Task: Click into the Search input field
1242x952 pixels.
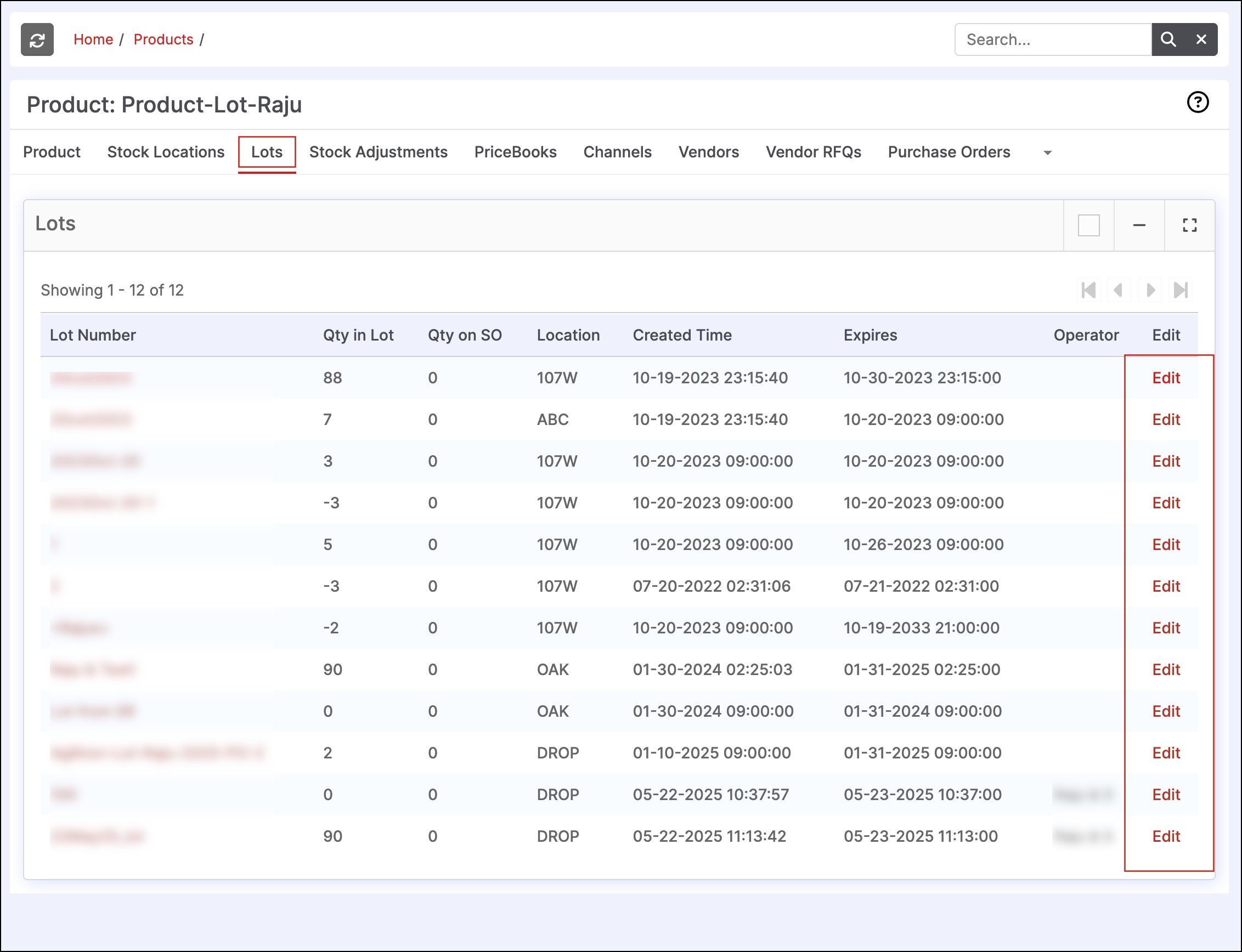Action: click(x=1053, y=39)
